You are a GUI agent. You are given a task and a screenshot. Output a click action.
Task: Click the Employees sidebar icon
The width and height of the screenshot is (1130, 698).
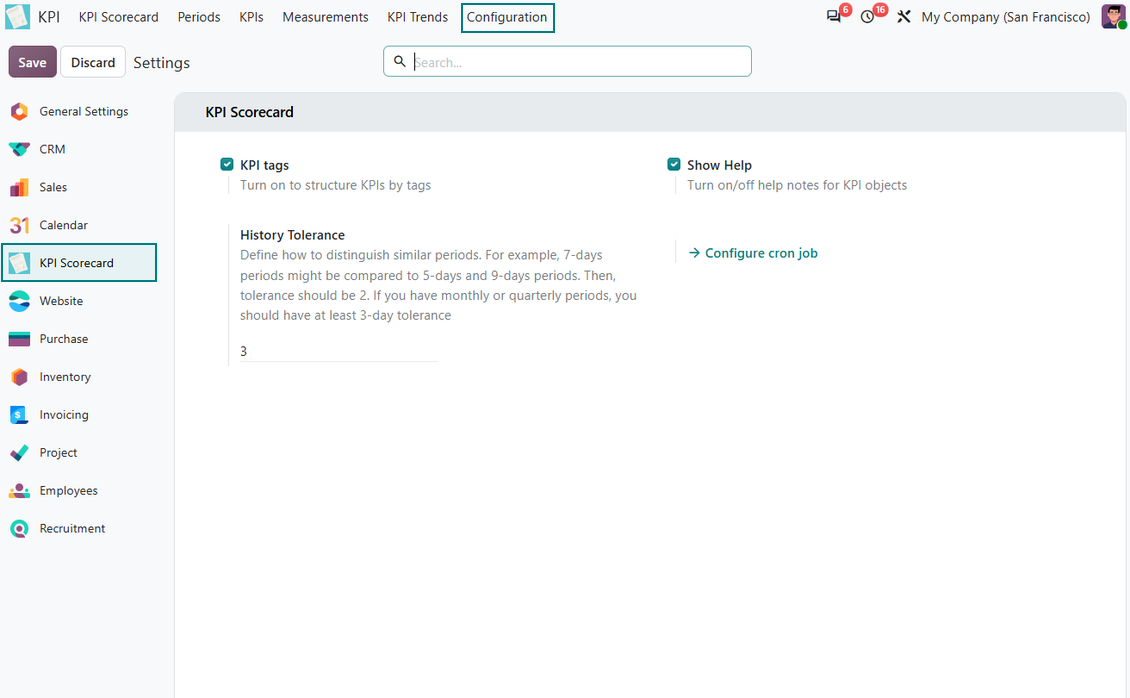click(19, 491)
